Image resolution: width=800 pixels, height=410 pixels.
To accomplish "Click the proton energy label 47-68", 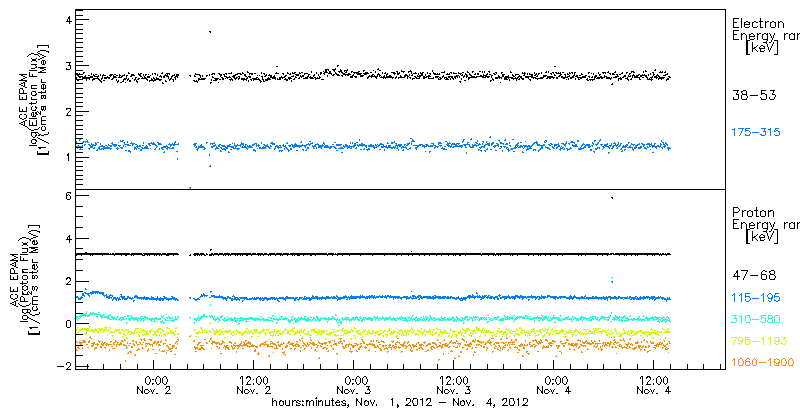I will coord(754,276).
